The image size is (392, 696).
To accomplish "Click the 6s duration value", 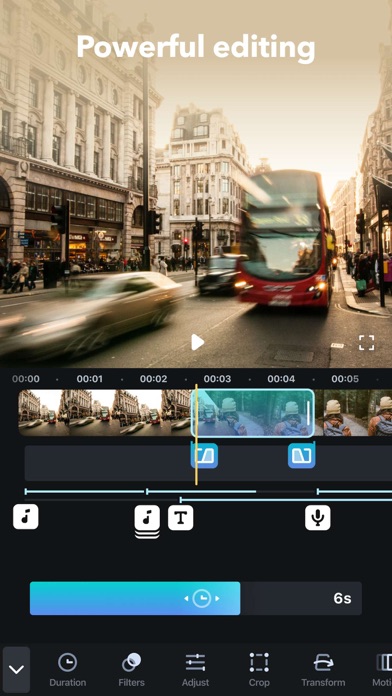I will click(x=342, y=598).
